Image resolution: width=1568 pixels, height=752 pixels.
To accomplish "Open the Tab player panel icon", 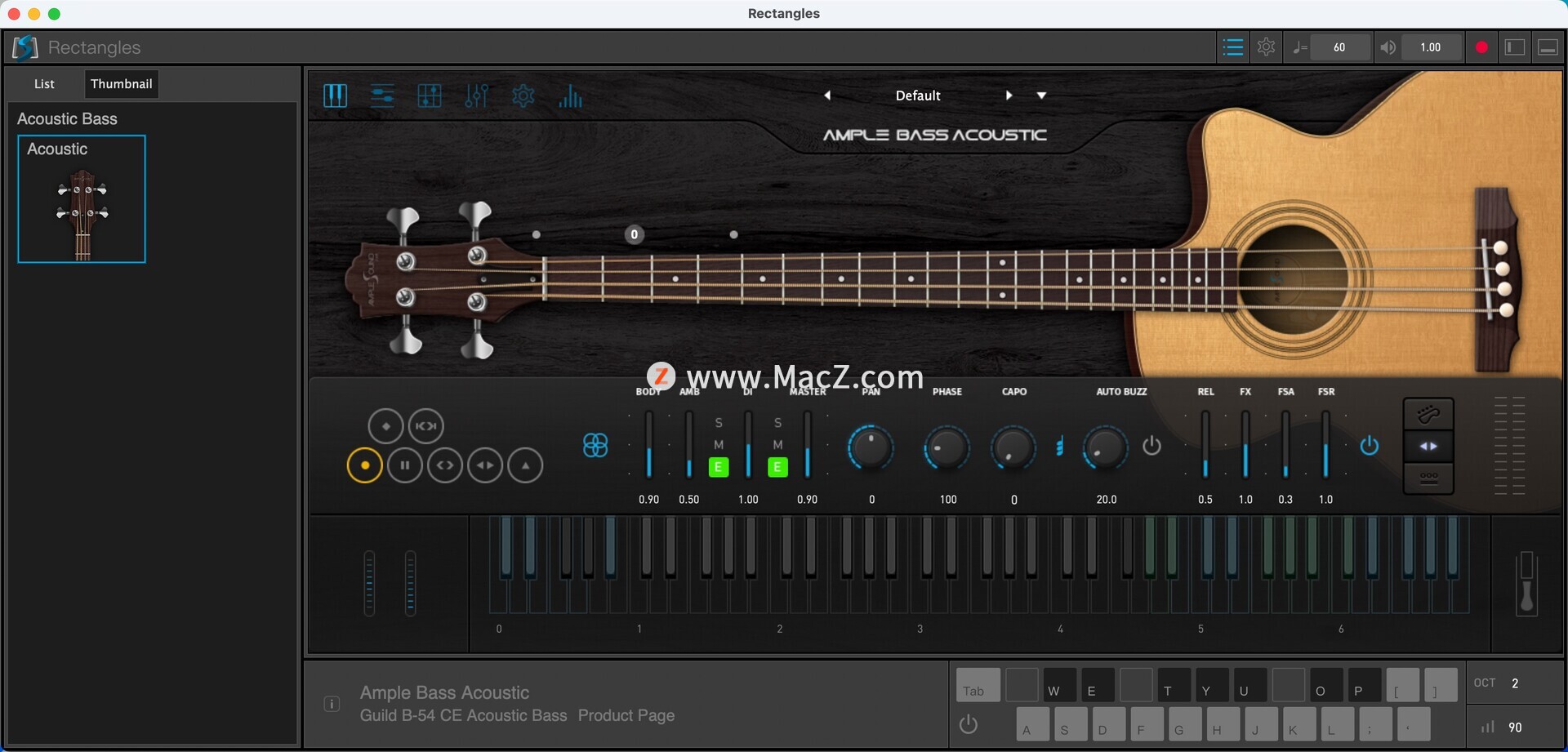I will click(430, 96).
